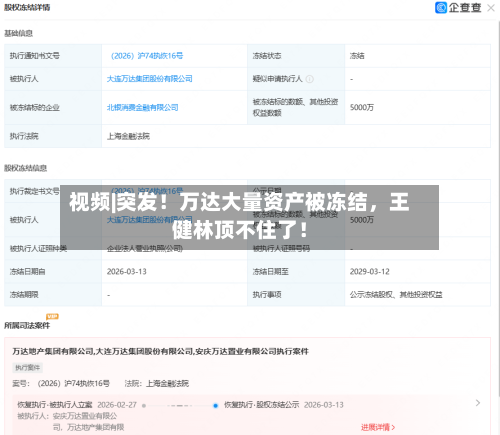Click the 基础信息 section heading
The height and width of the screenshot is (435, 500).
tap(18, 33)
